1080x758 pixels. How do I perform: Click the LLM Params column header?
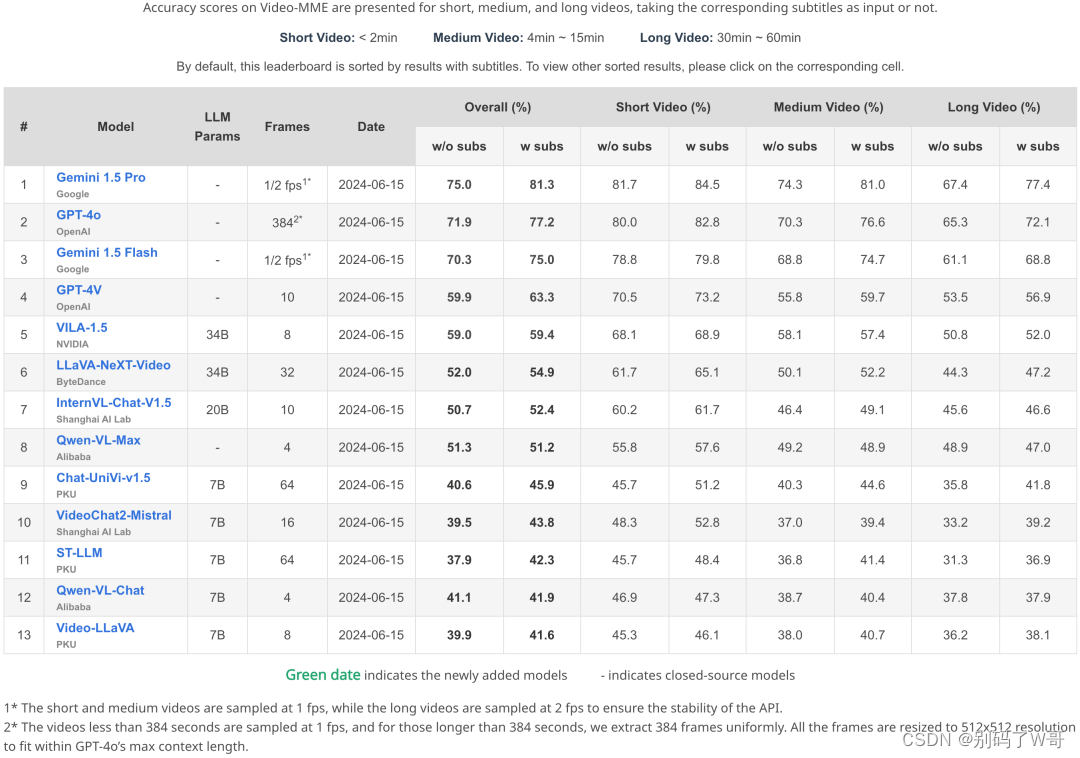coord(218,127)
